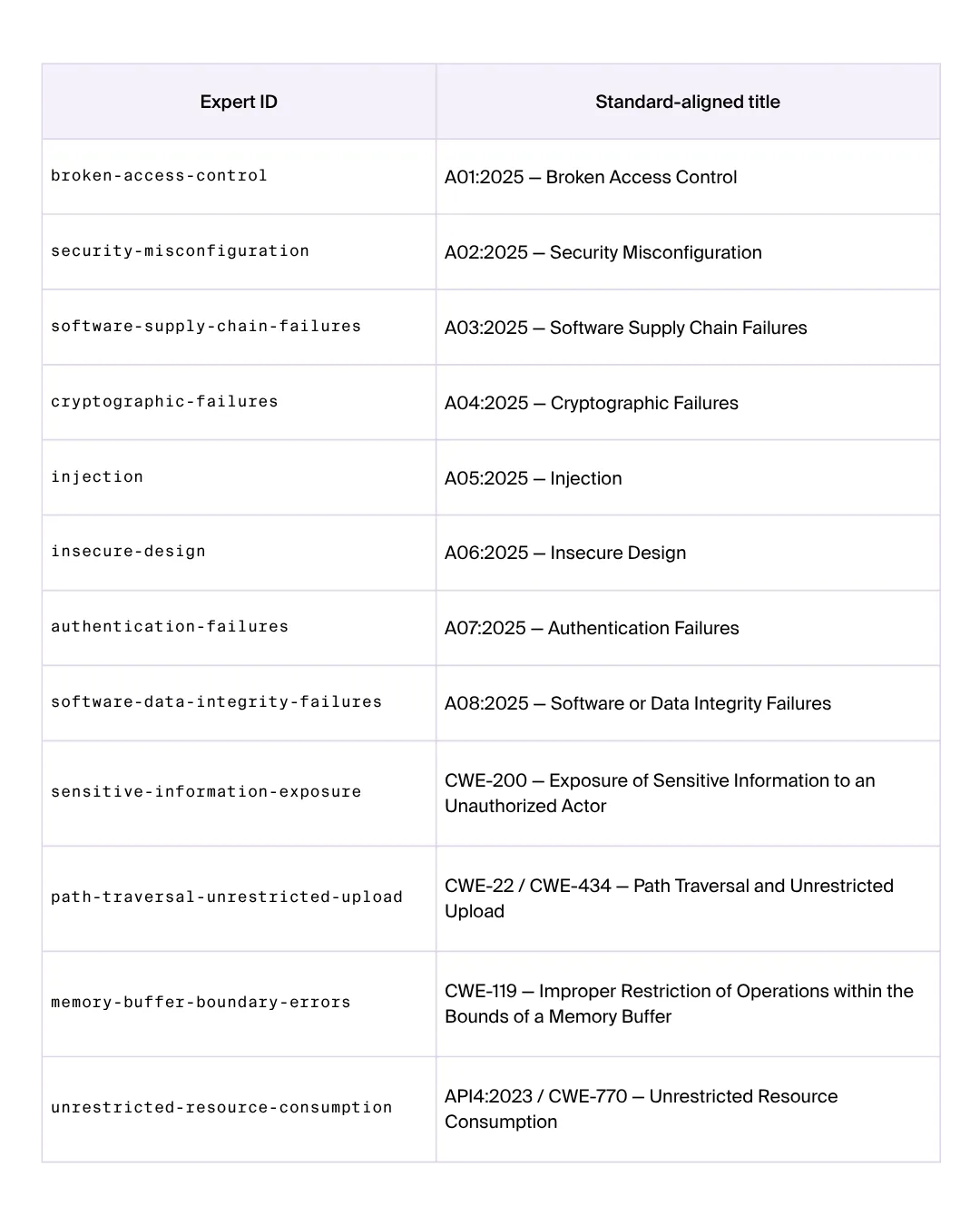Select the A08:2025 Software or Data Integrity title
Image resolution: width=980 pixels, height=1225 pixels.
638,703
